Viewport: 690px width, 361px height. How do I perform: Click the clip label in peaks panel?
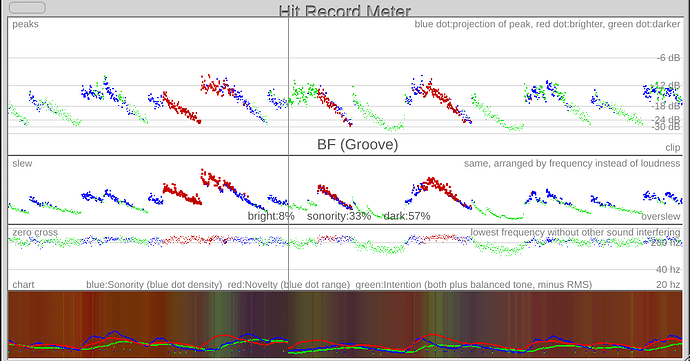coord(673,147)
